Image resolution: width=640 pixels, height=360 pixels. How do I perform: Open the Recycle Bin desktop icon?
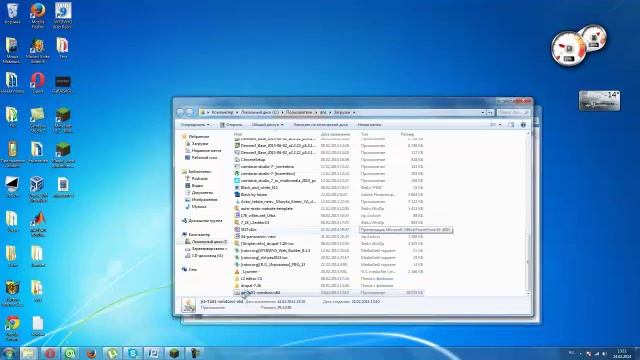pos(12,13)
